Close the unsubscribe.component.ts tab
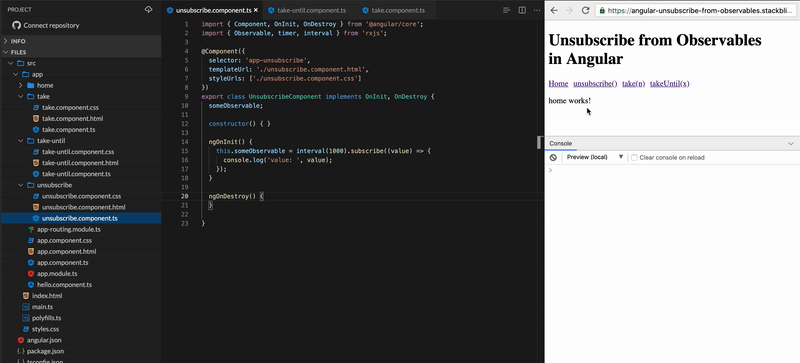 click(x=256, y=10)
